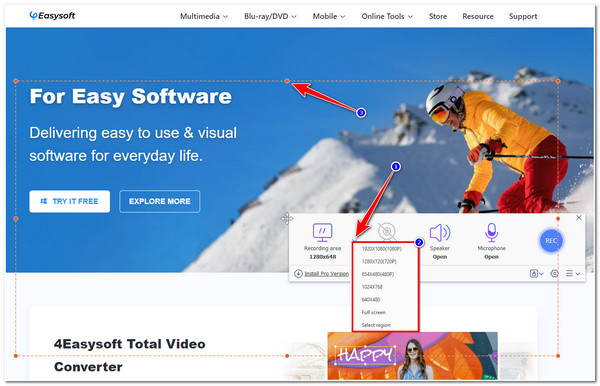Choose Select region in the dropdown
Viewport: 600px width, 386px height.
[x=376, y=325]
